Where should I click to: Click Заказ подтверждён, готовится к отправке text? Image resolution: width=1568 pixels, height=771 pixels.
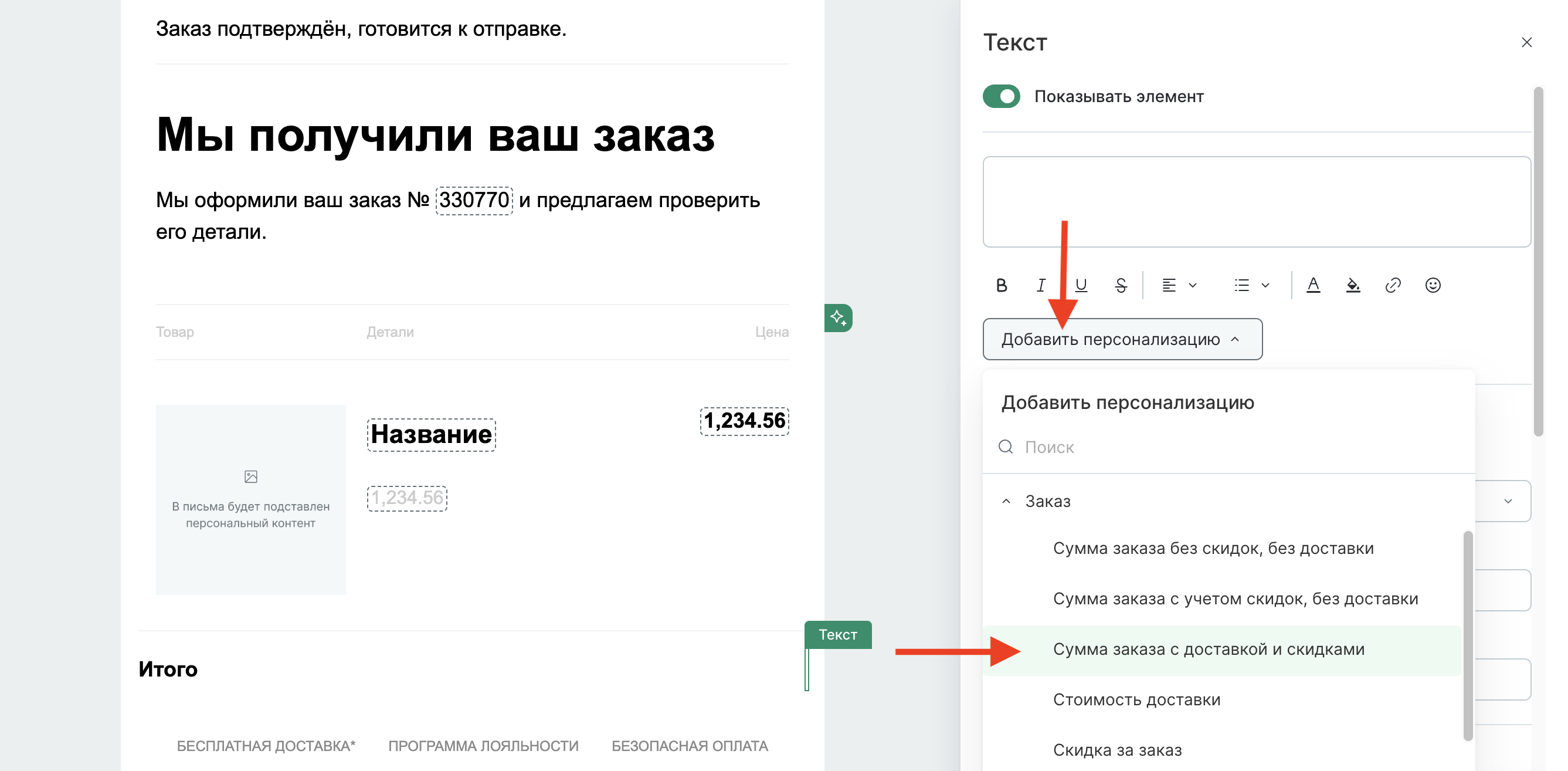pyautogui.click(x=361, y=29)
